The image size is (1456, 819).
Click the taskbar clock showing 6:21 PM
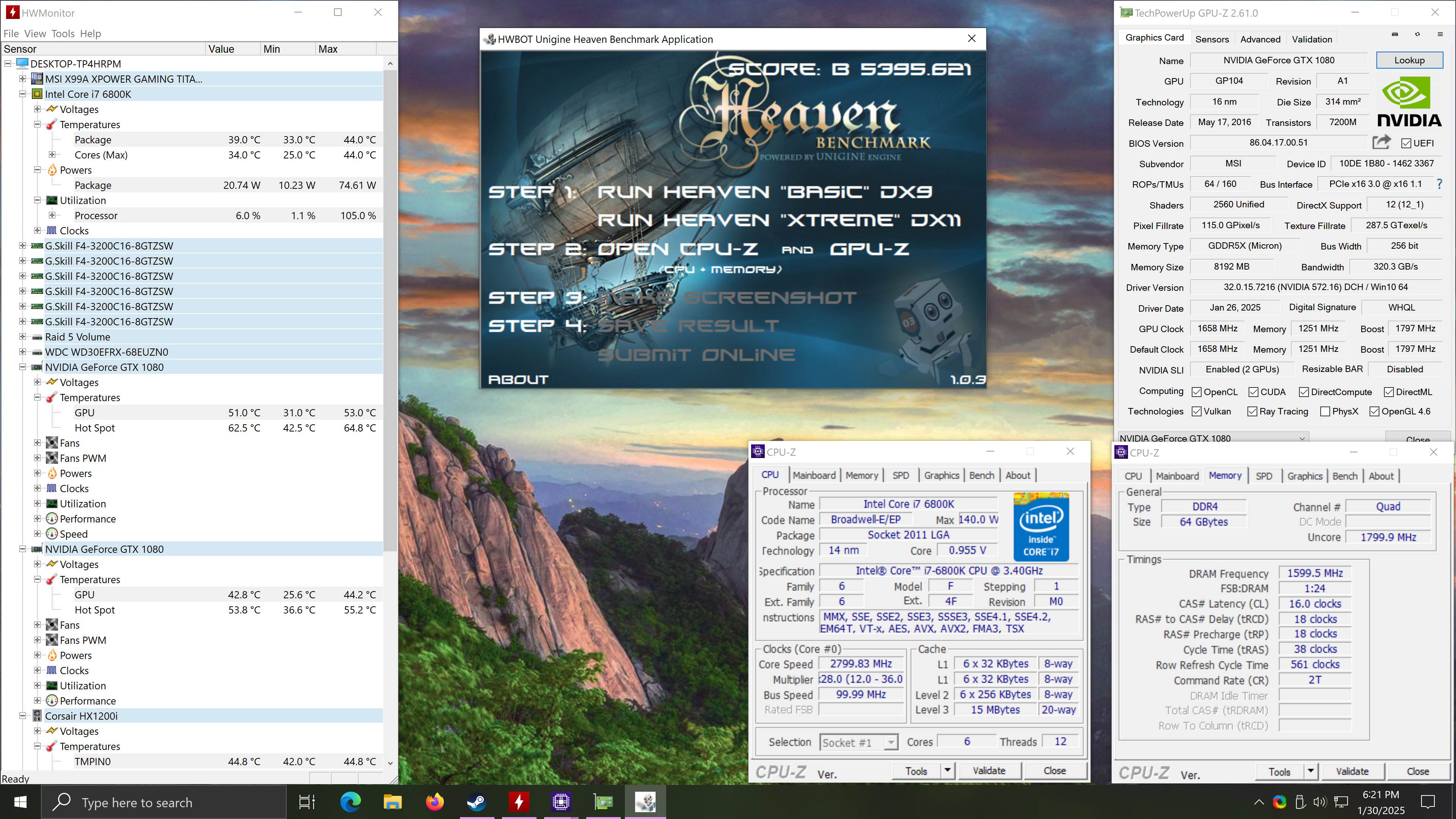coord(1381,794)
